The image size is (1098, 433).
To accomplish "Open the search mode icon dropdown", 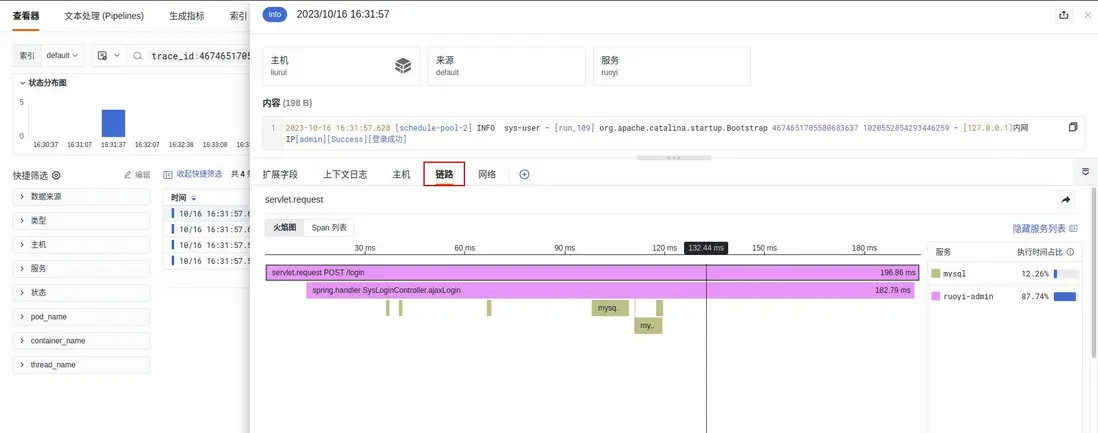I will [108, 55].
